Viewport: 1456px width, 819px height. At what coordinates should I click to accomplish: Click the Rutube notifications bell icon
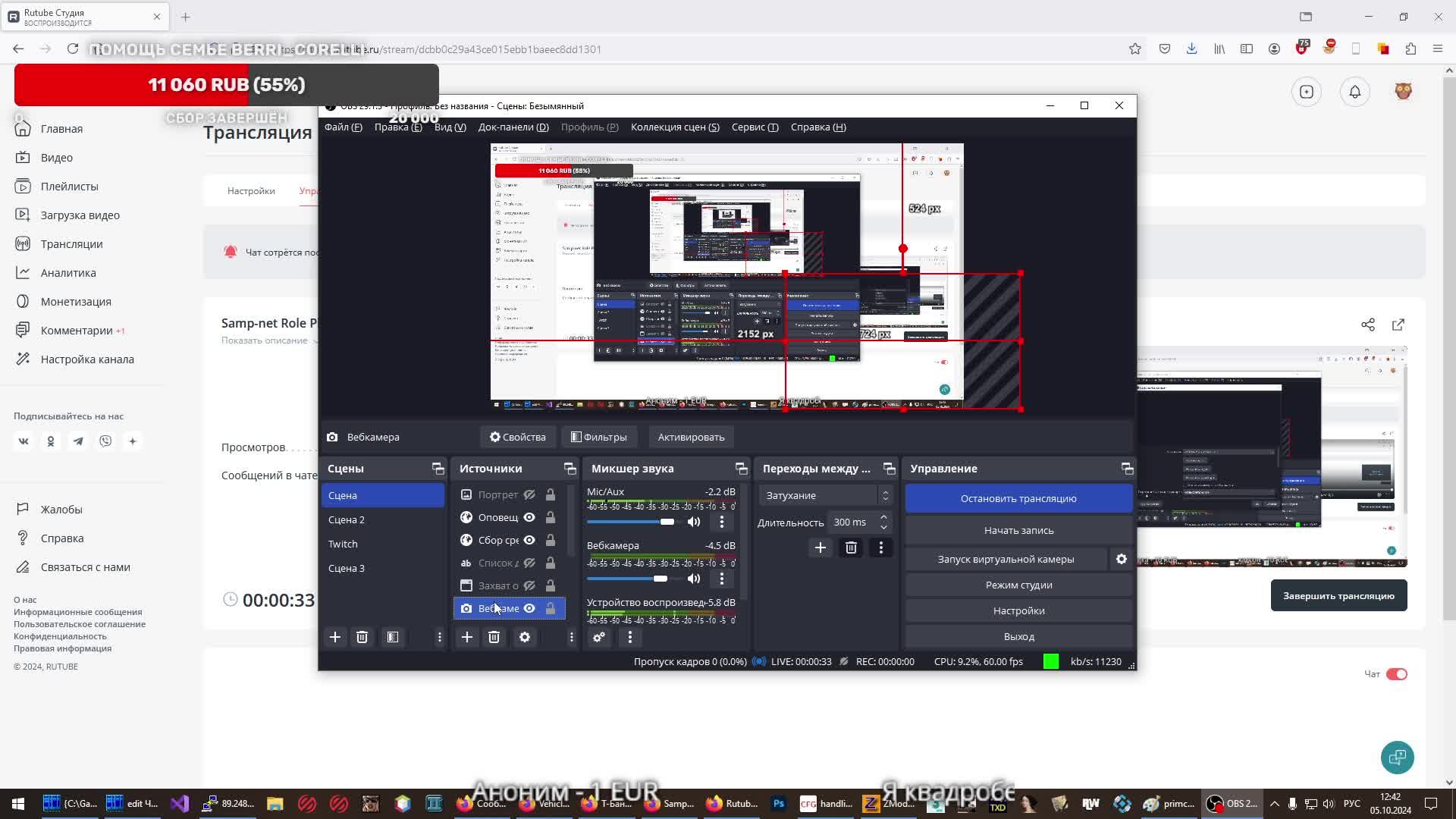tap(1355, 92)
